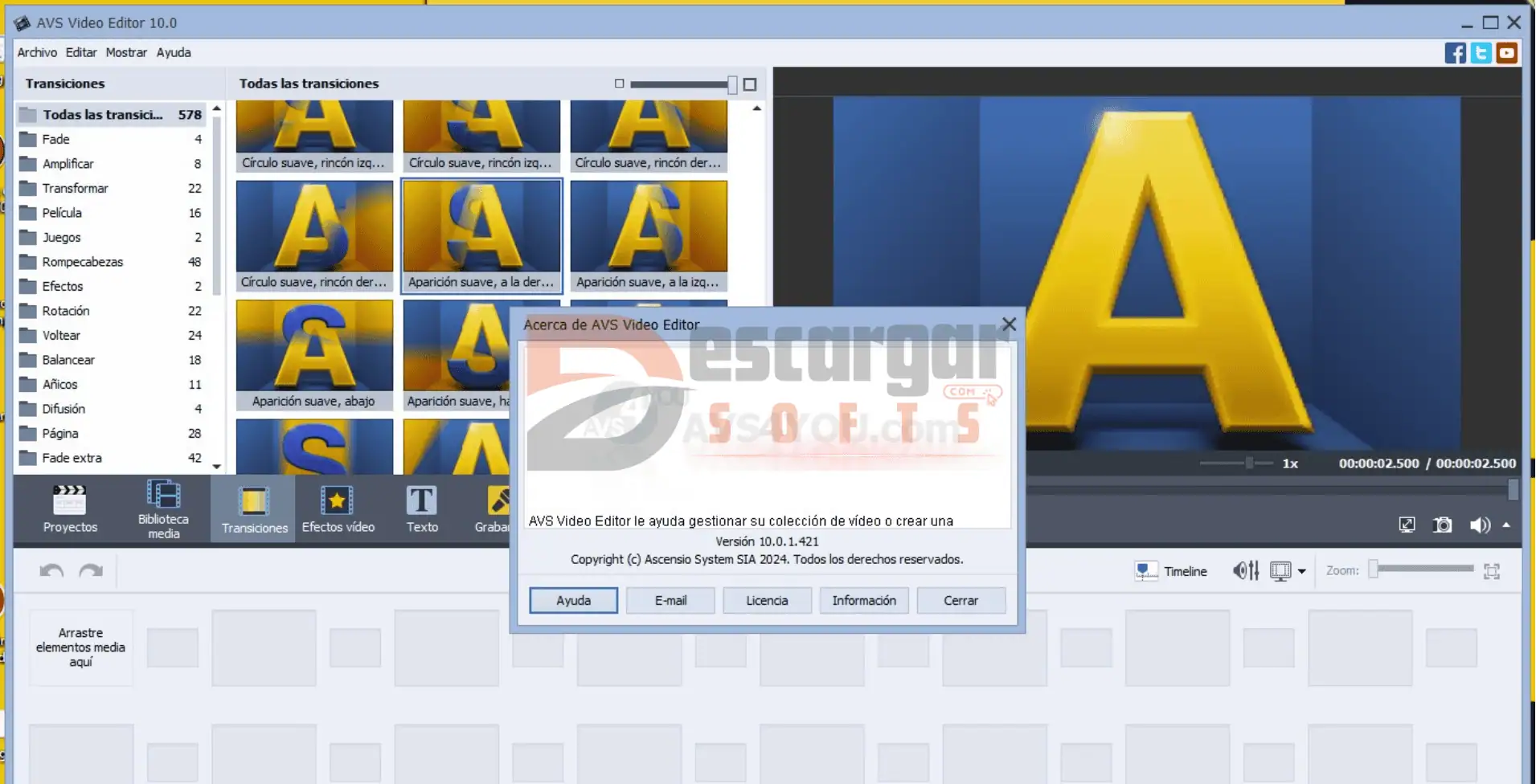Open Biblioteca media library
The height and width of the screenshot is (784, 1536).
coord(163,508)
